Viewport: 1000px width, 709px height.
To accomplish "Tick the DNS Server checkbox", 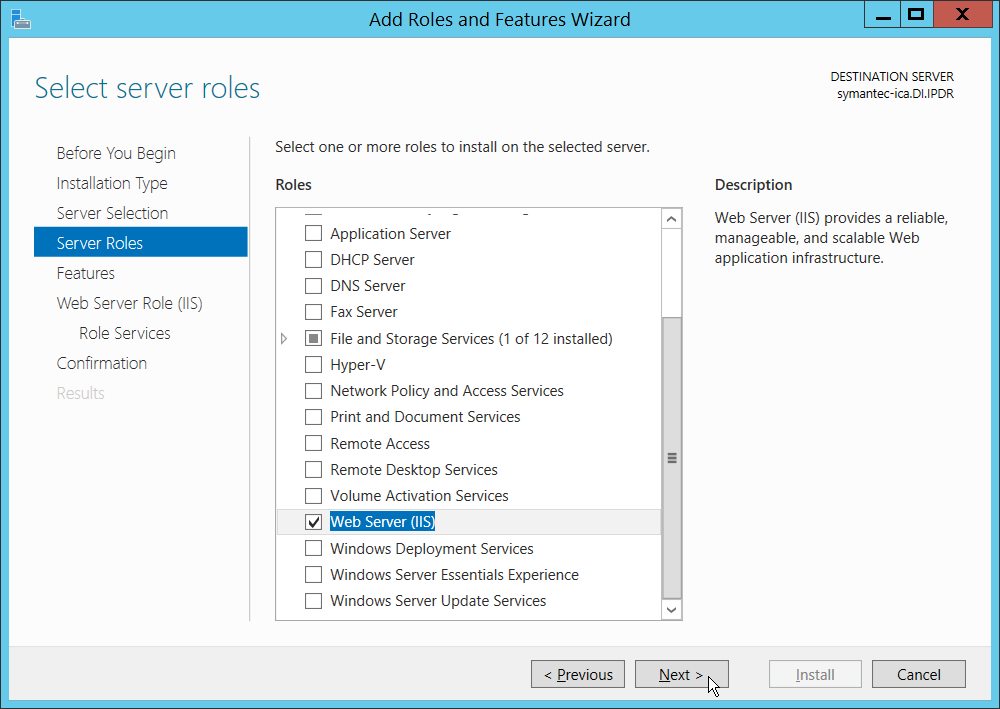I will (314, 286).
